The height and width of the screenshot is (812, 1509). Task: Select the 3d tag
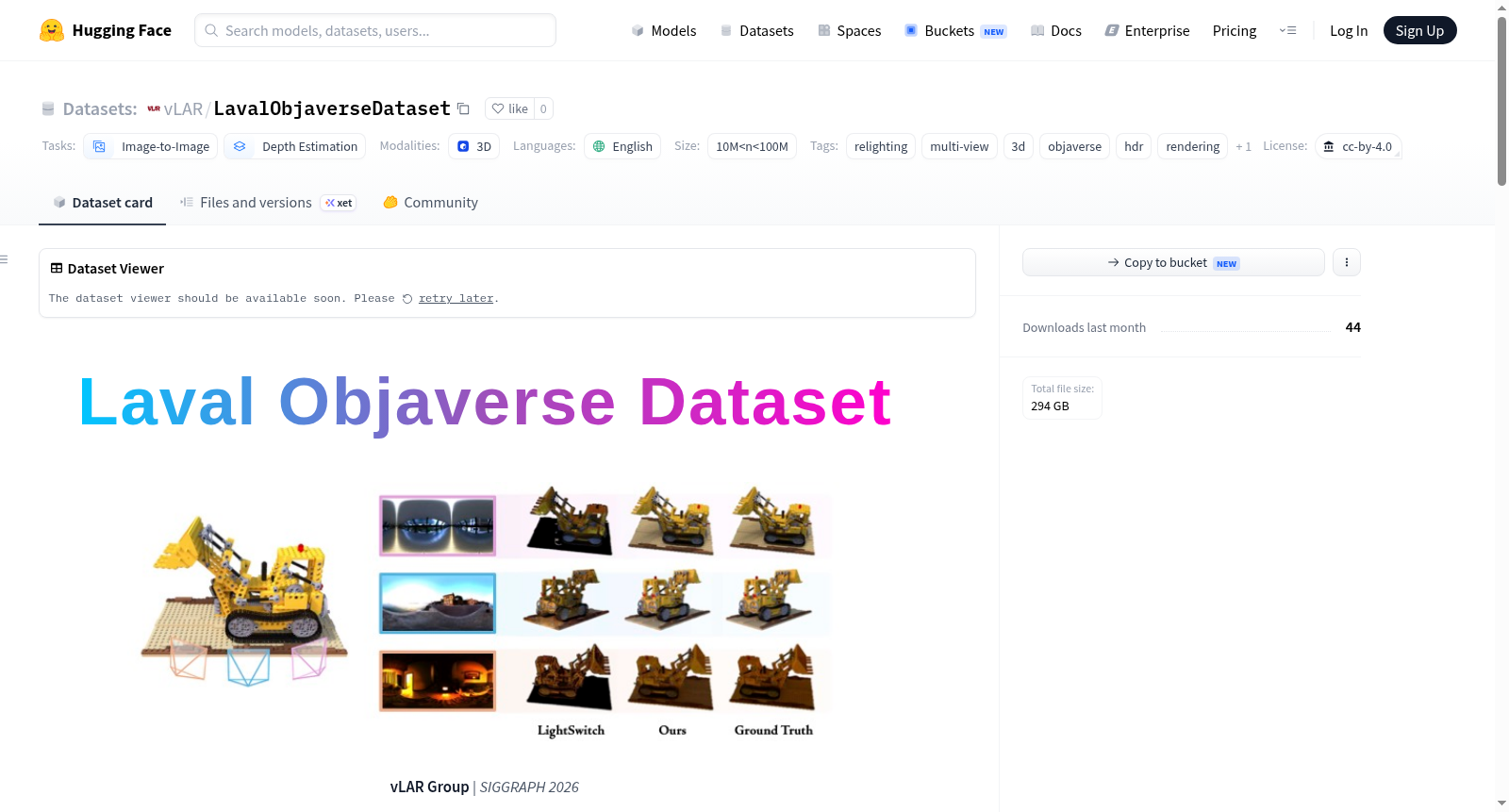1018,146
